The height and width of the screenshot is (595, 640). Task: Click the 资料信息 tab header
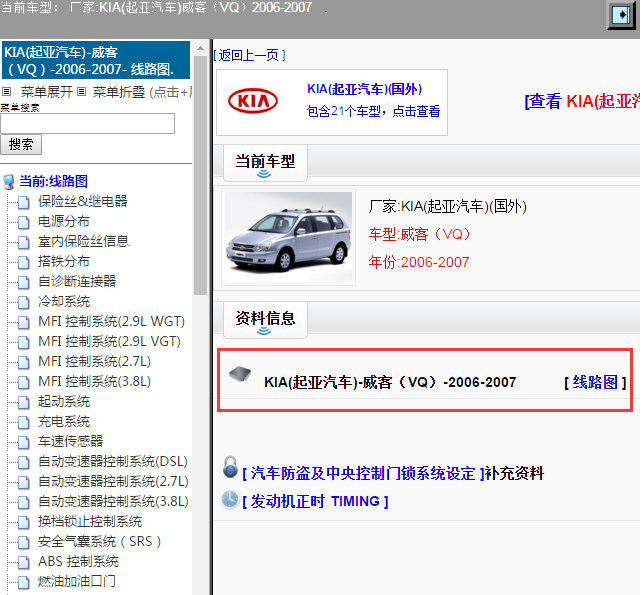pos(265,319)
